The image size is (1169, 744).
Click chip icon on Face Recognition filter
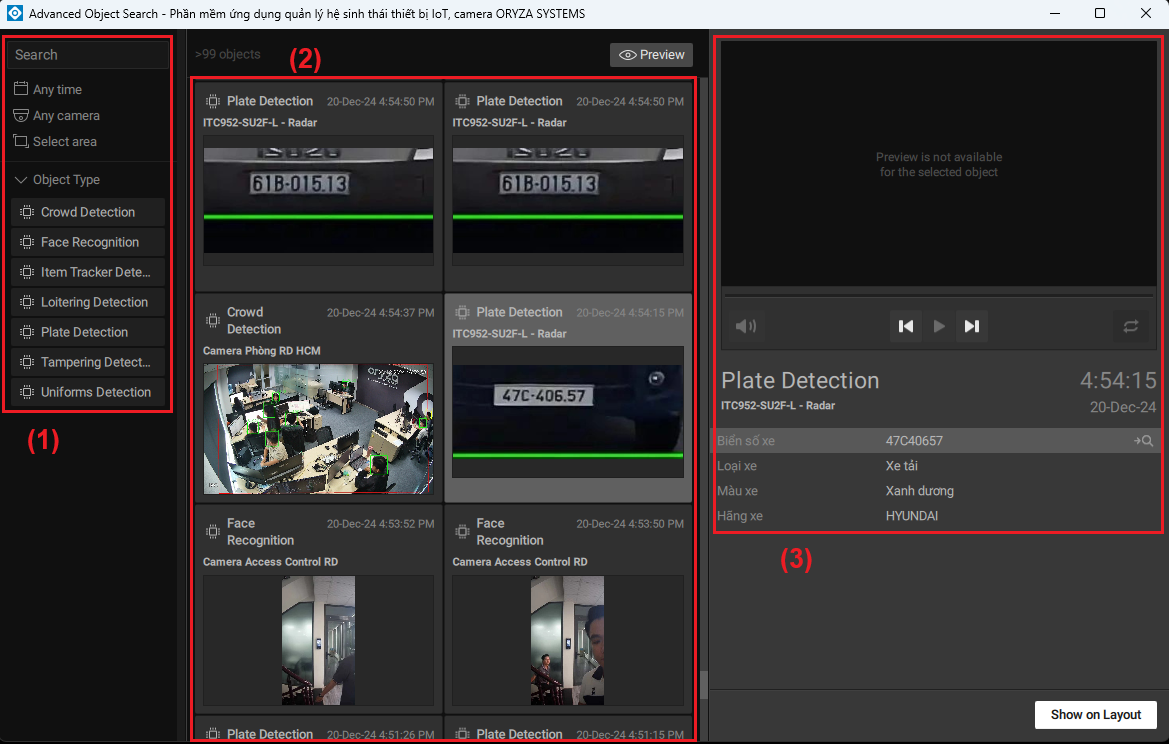click(x=27, y=242)
